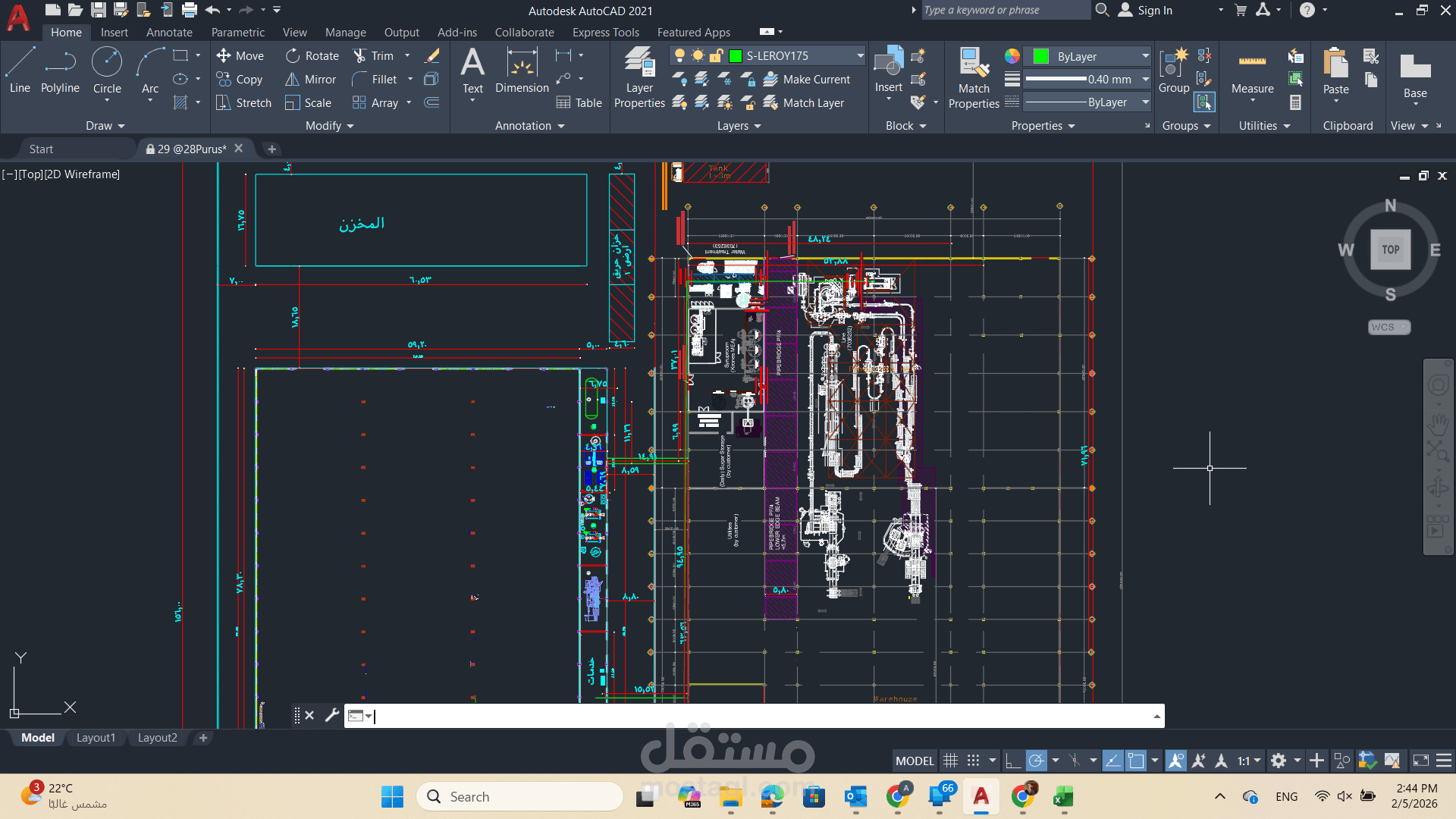This screenshot has width=1456, height=819.
Task: Open the ByLayer linetype dropdown
Action: (x=1145, y=102)
